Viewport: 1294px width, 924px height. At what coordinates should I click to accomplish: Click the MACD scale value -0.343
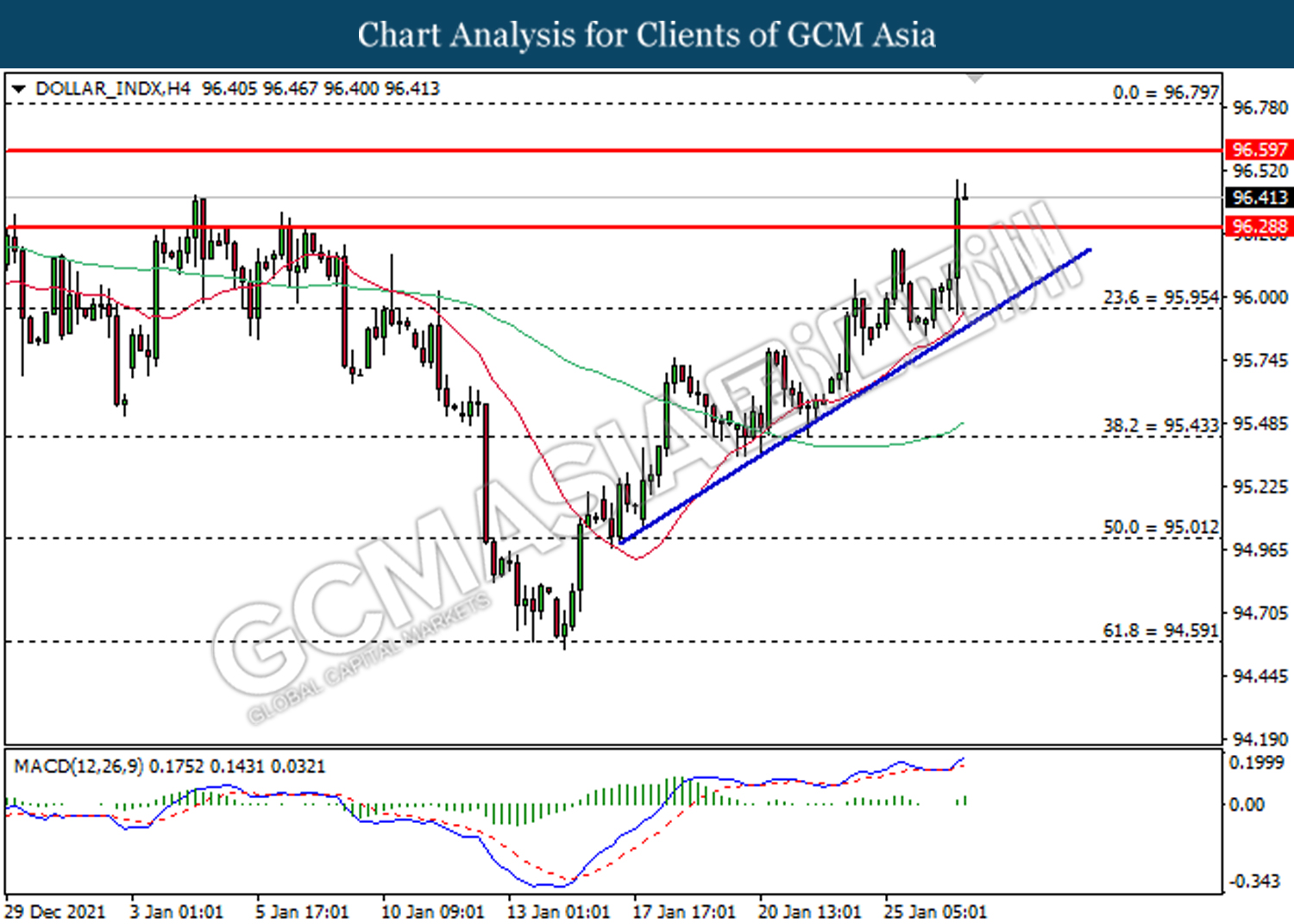click(x=1254, y=881)
